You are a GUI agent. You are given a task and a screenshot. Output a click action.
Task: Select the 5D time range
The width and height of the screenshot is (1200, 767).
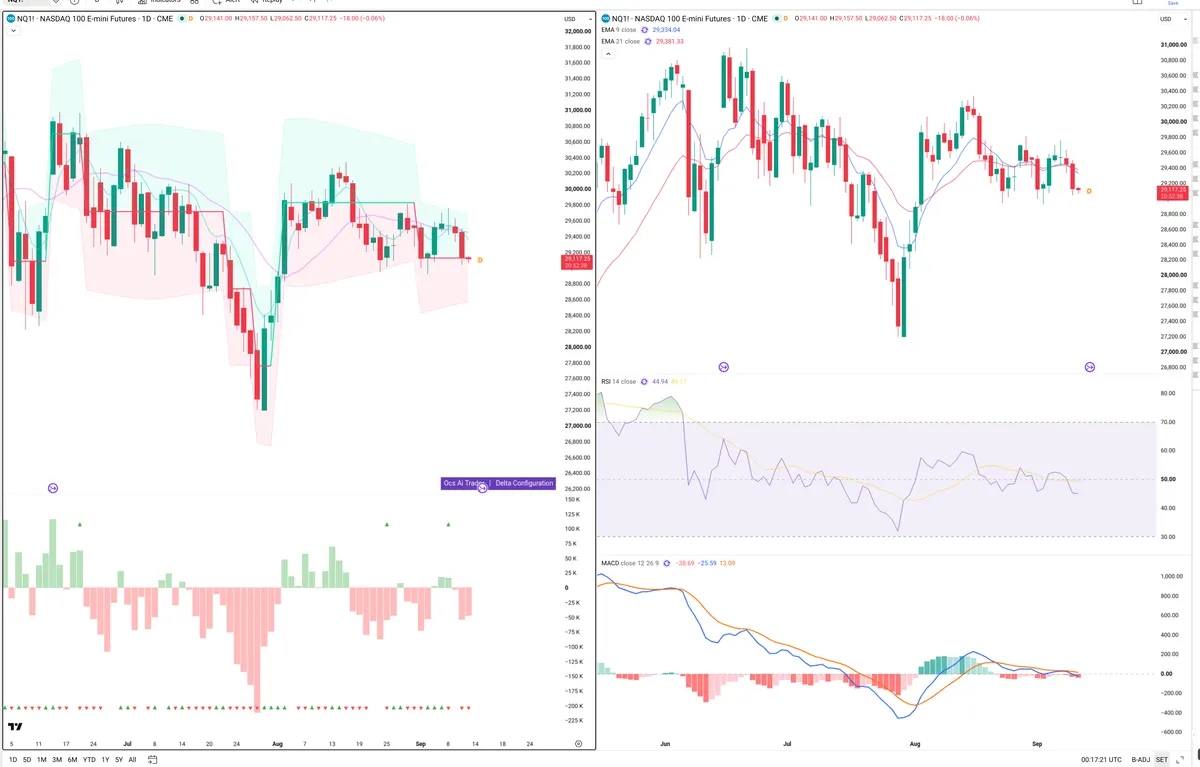pos(27,760)
